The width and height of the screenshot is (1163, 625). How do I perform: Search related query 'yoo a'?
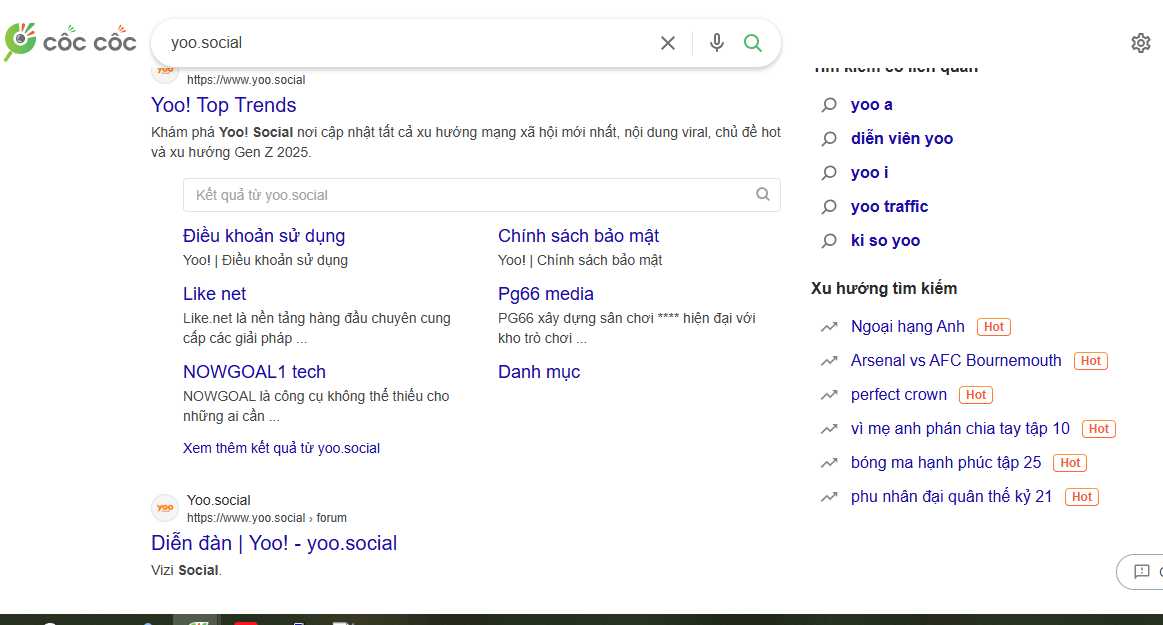[x=872, y=105]
